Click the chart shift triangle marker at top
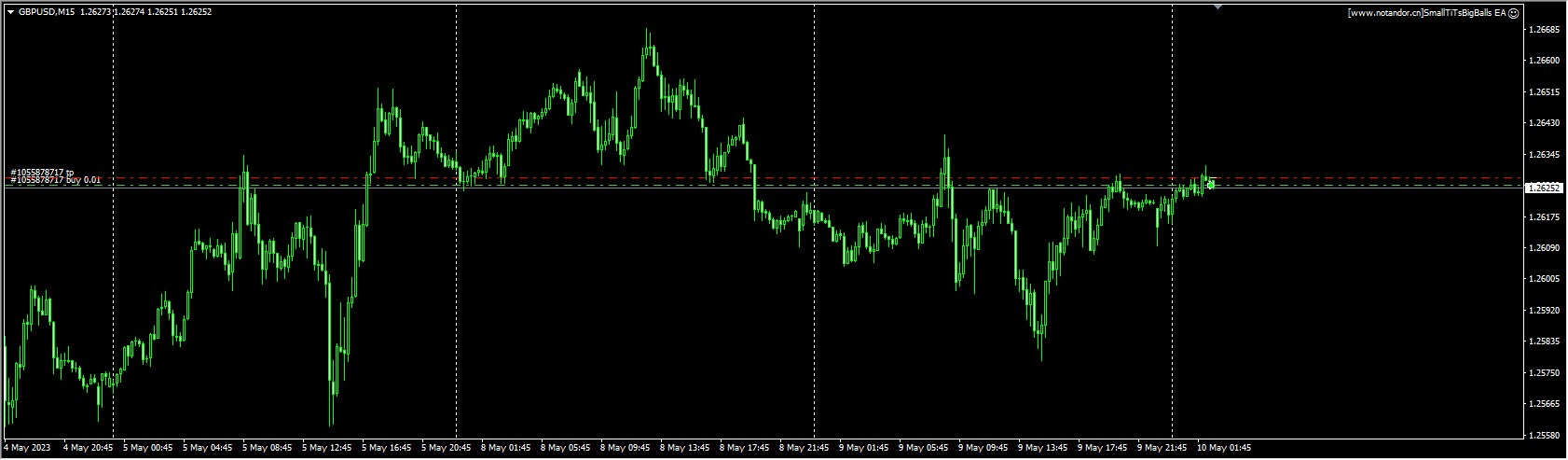 click(x=1217, y=7)
